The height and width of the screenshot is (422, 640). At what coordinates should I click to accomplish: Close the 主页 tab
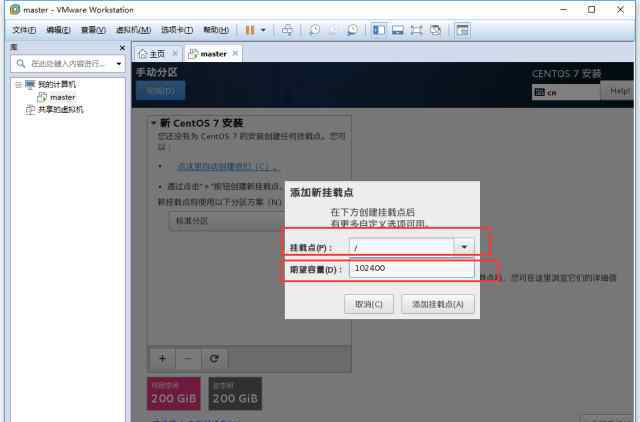coord(175,53)
